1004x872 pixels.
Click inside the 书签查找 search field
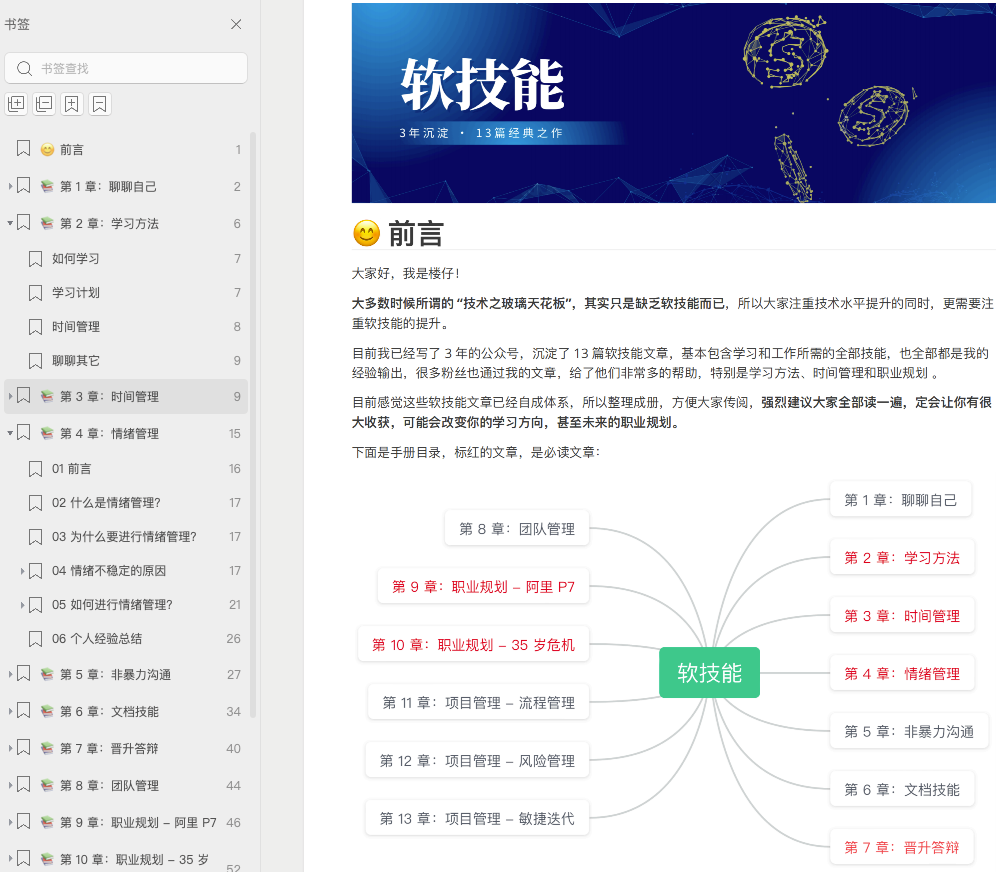126,69
